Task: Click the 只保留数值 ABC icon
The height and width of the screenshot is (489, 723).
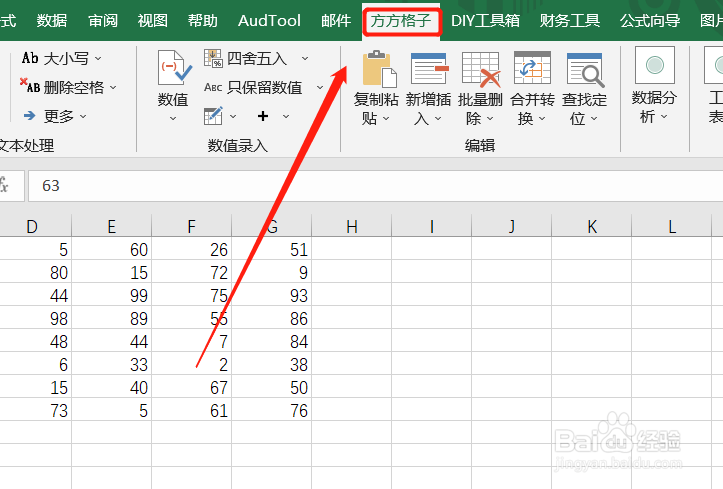Action: click(x=213, y=87)
